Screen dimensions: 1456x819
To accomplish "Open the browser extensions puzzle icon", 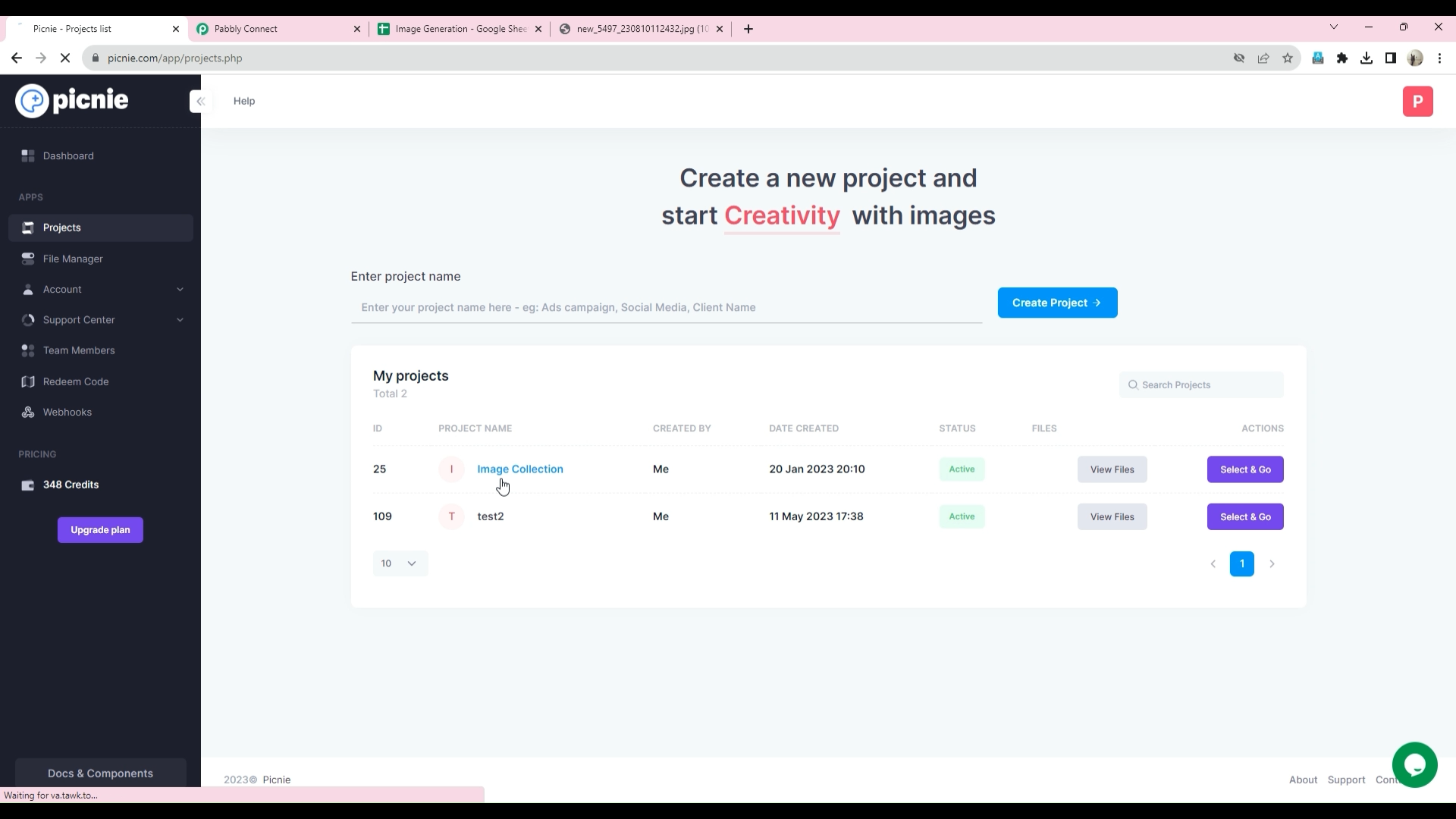I will pyautogui.click(x=1342, y=58).
